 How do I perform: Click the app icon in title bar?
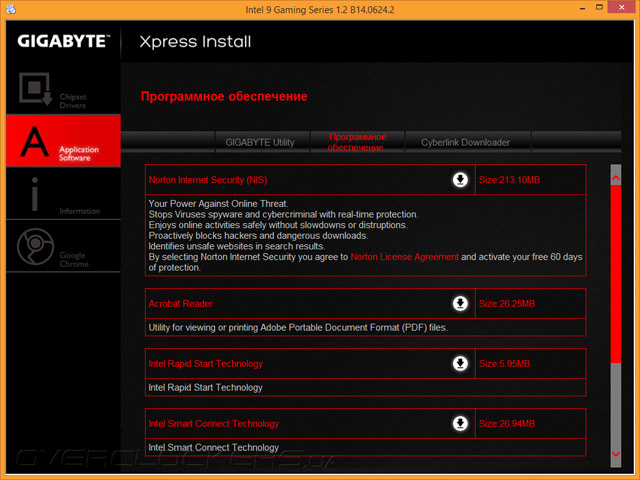click(11, 9)
